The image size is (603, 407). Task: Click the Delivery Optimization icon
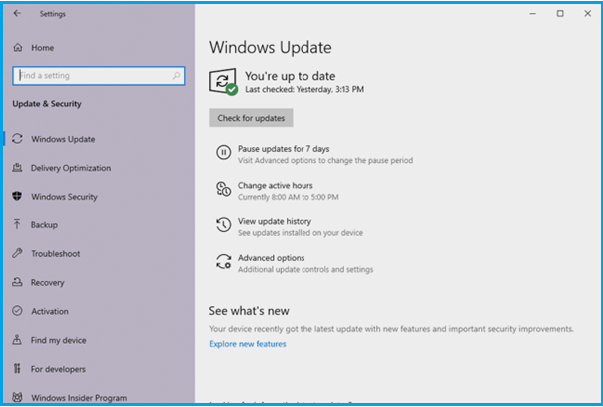coord(17,168)
